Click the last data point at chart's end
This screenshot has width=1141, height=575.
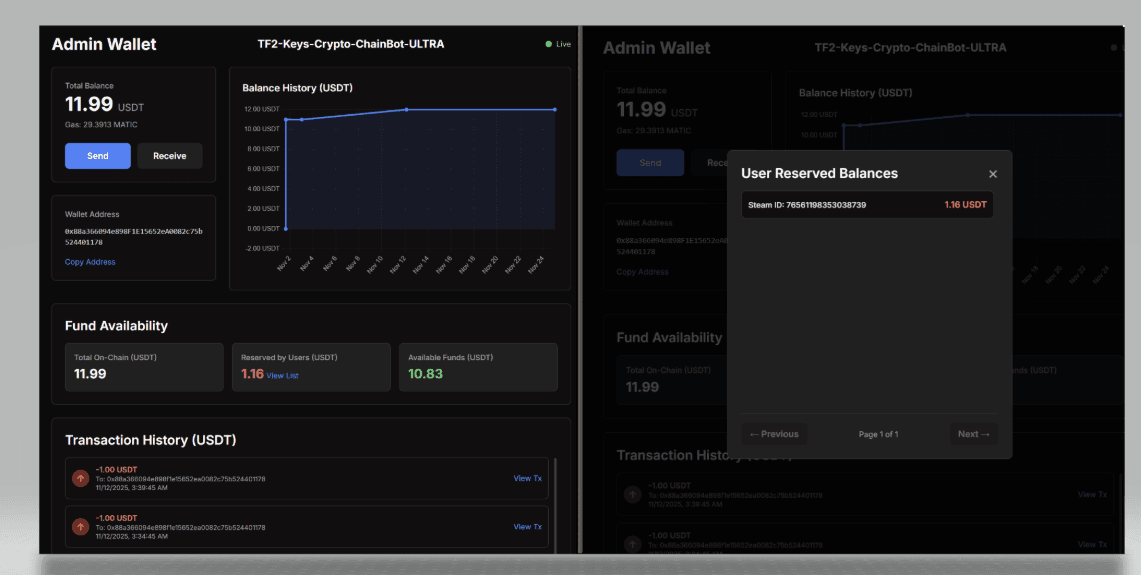554,109
